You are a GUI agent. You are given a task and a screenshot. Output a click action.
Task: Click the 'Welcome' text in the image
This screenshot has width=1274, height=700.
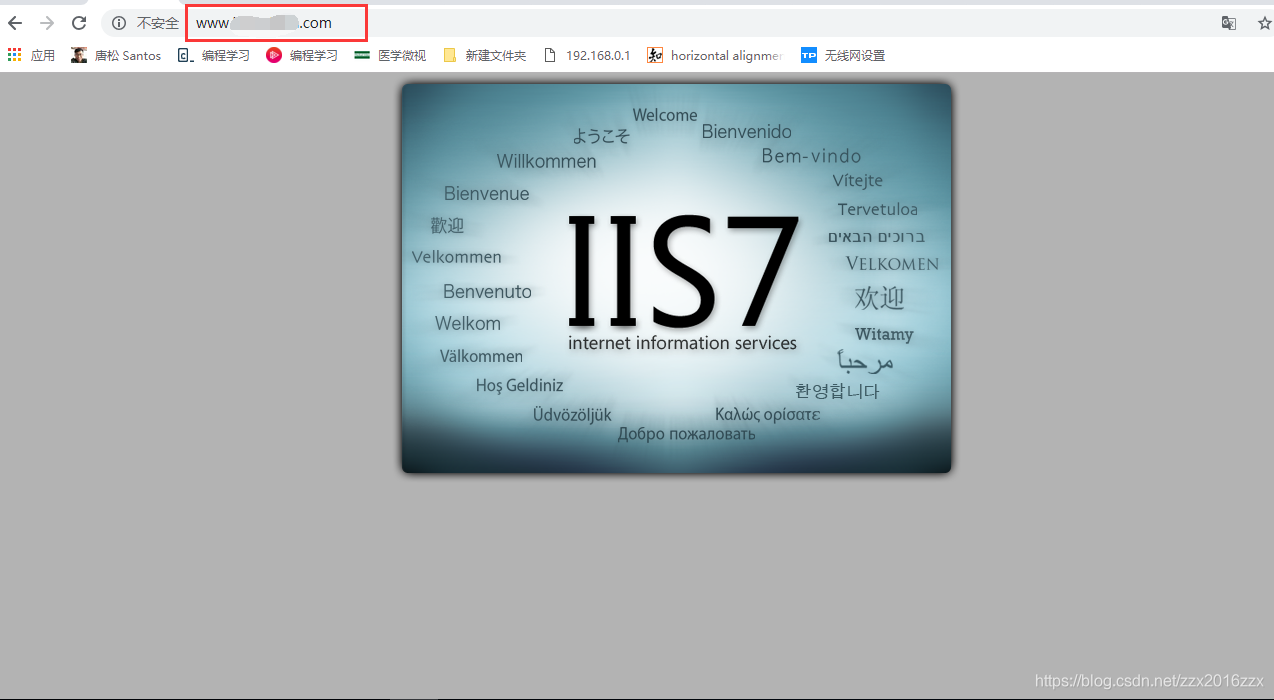coord(665,115)
